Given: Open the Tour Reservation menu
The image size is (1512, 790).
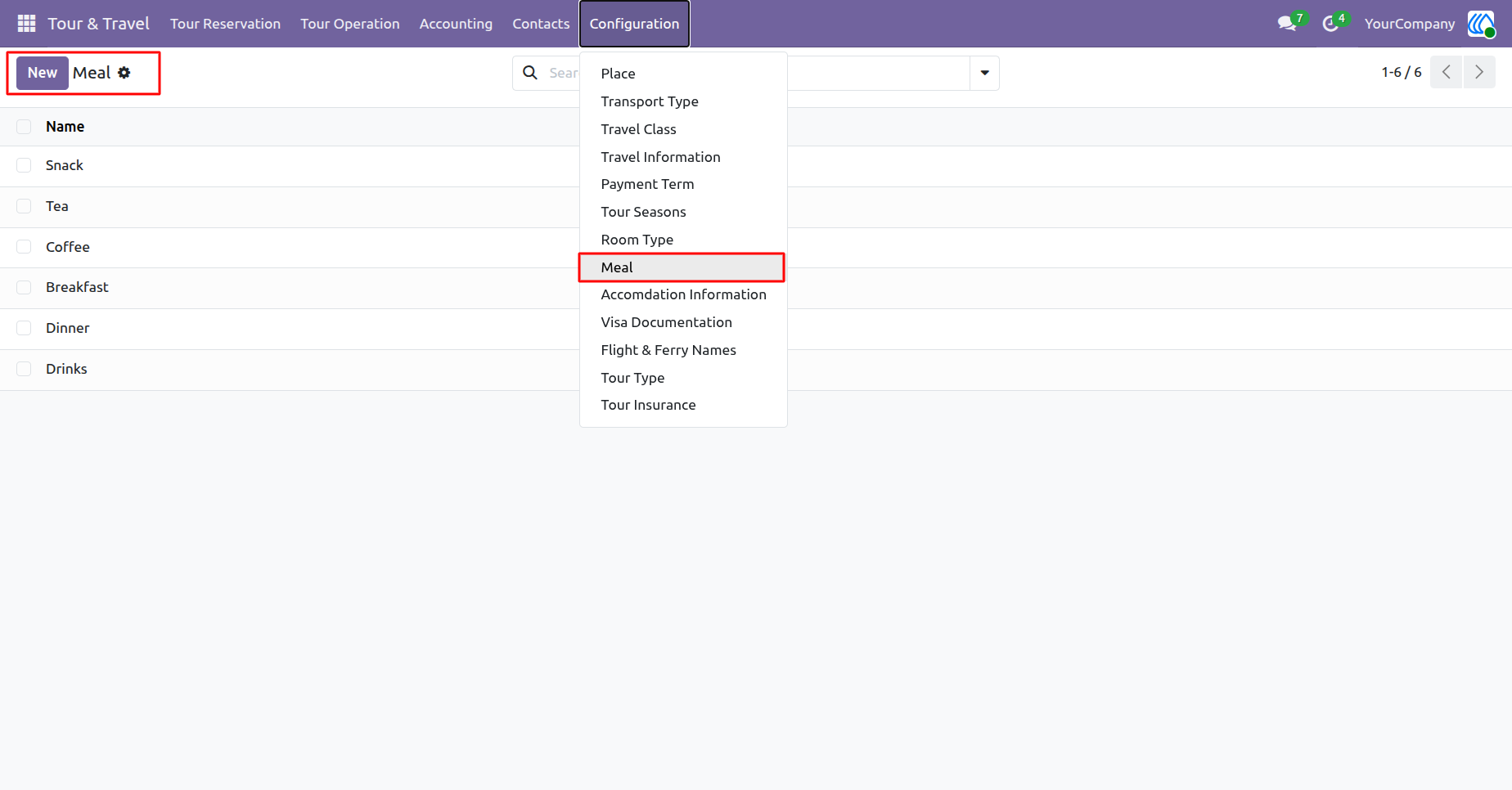Looking at the screenshot, I should click(225, 24).
